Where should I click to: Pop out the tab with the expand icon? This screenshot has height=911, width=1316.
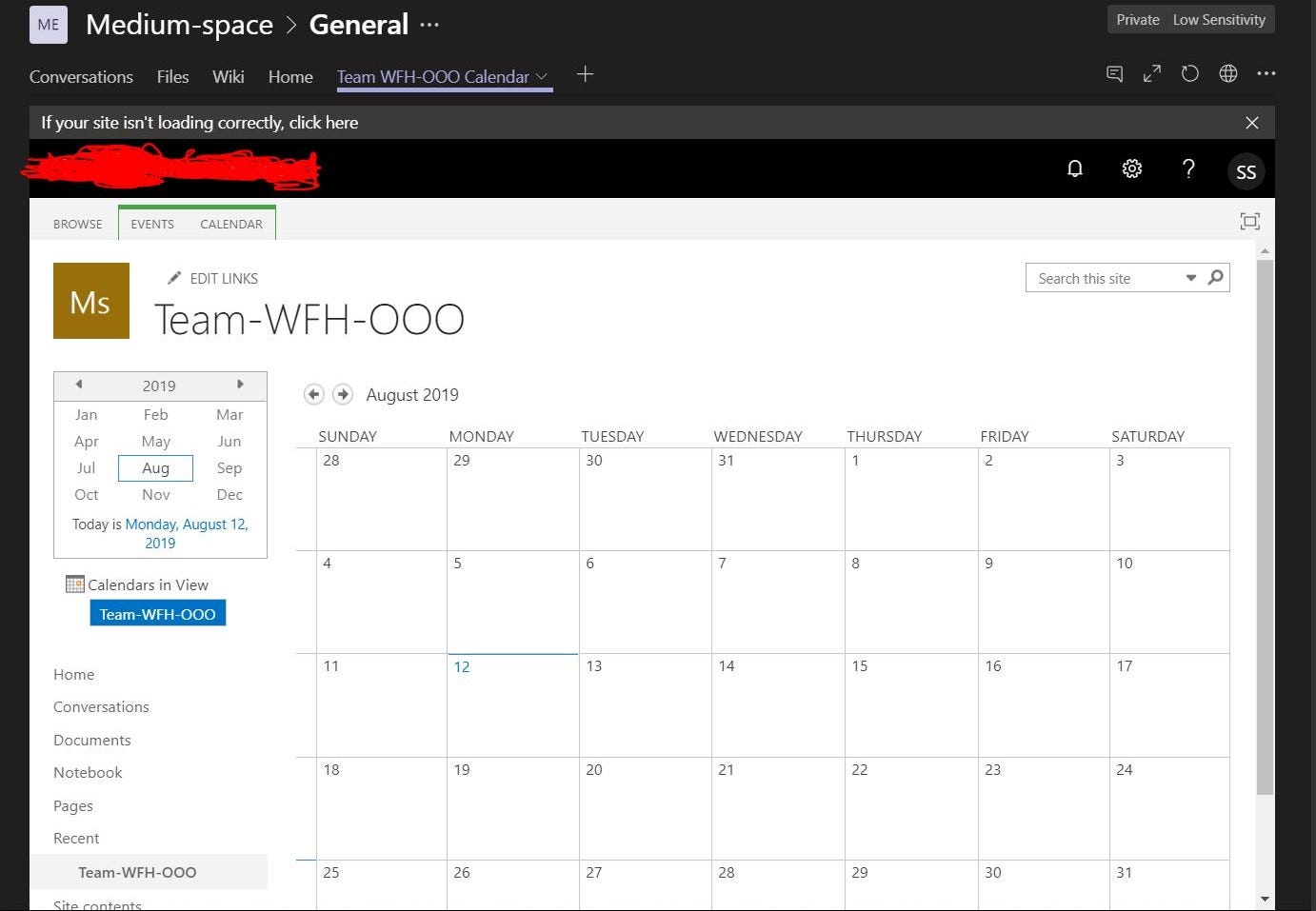click(x=1152, y=73)
